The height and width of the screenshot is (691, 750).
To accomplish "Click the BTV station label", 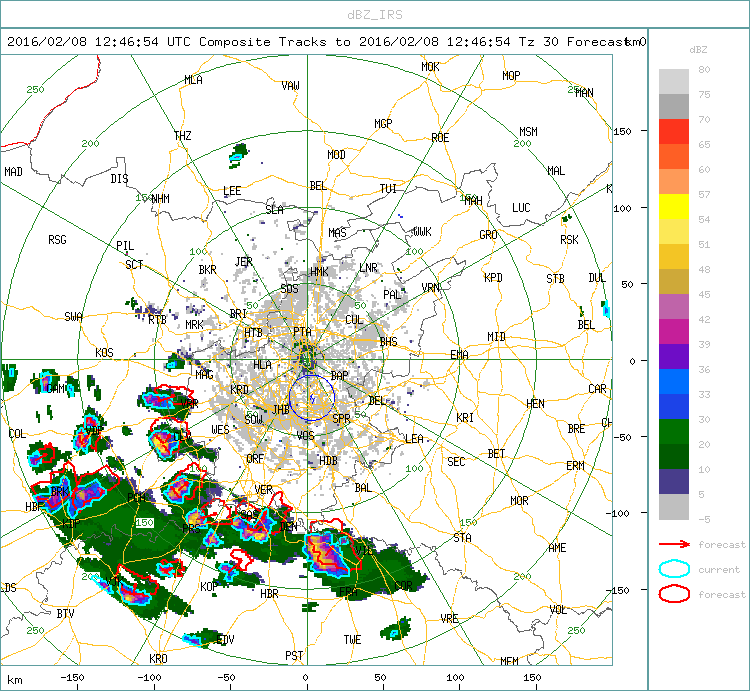I will [66, 613].
